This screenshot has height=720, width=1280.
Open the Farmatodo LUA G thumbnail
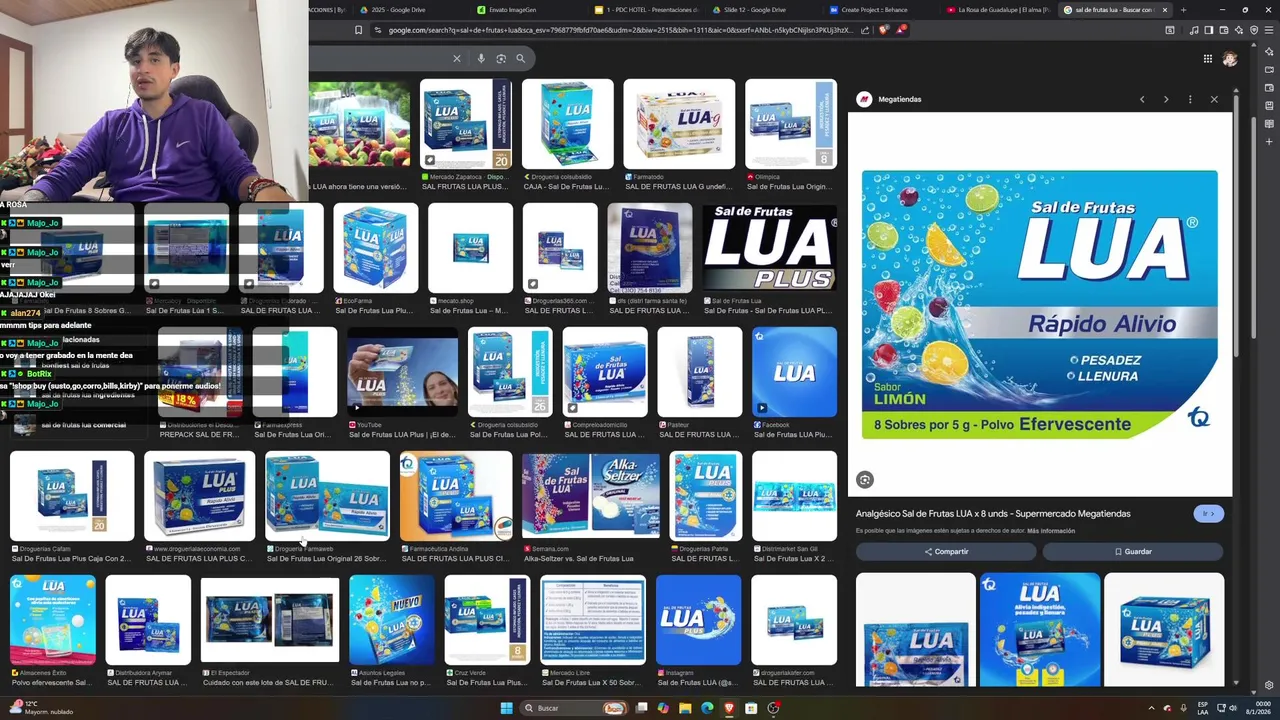point(679,124)
